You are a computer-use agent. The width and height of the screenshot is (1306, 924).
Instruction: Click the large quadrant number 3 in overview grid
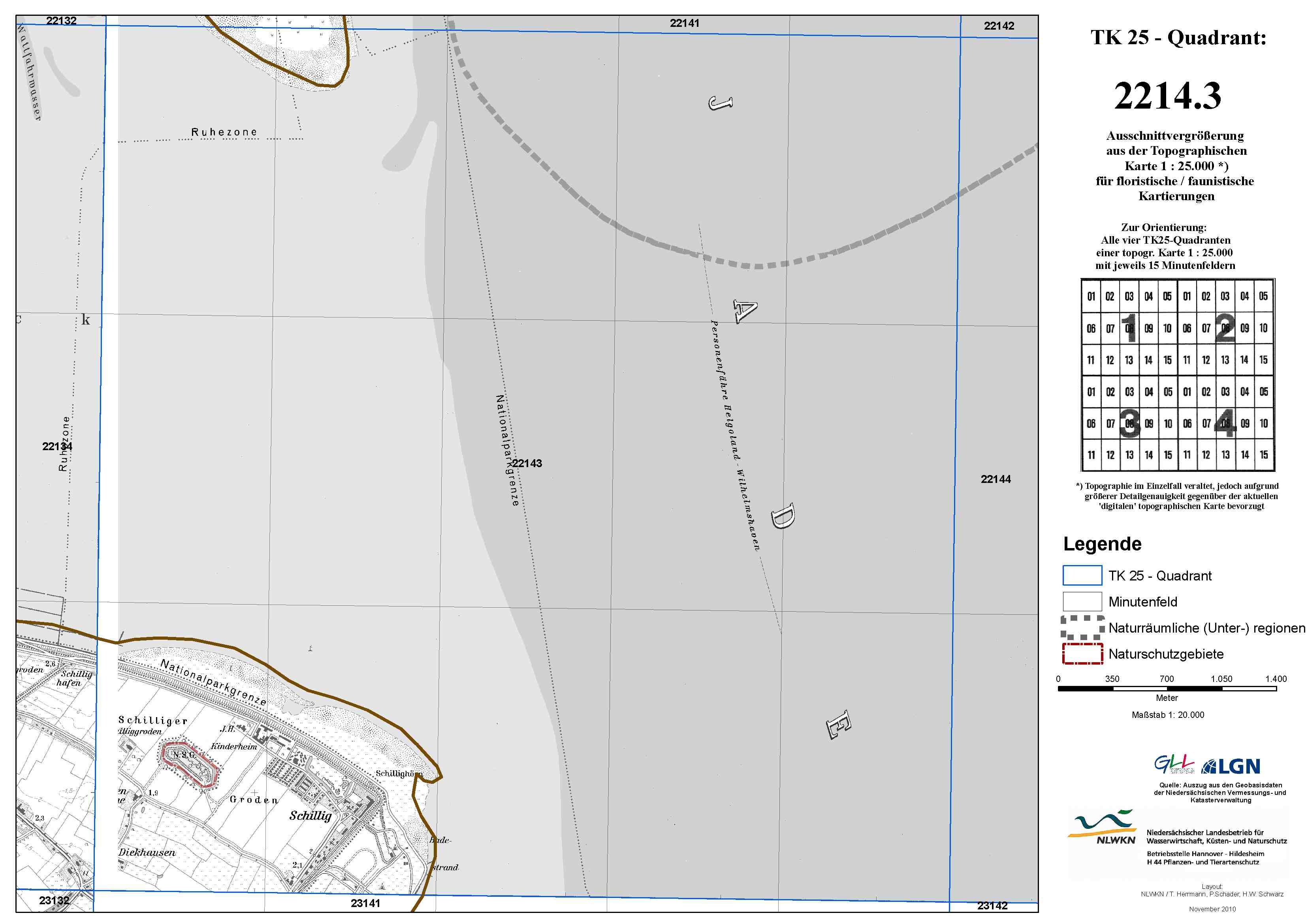[x=1129, y=423]
